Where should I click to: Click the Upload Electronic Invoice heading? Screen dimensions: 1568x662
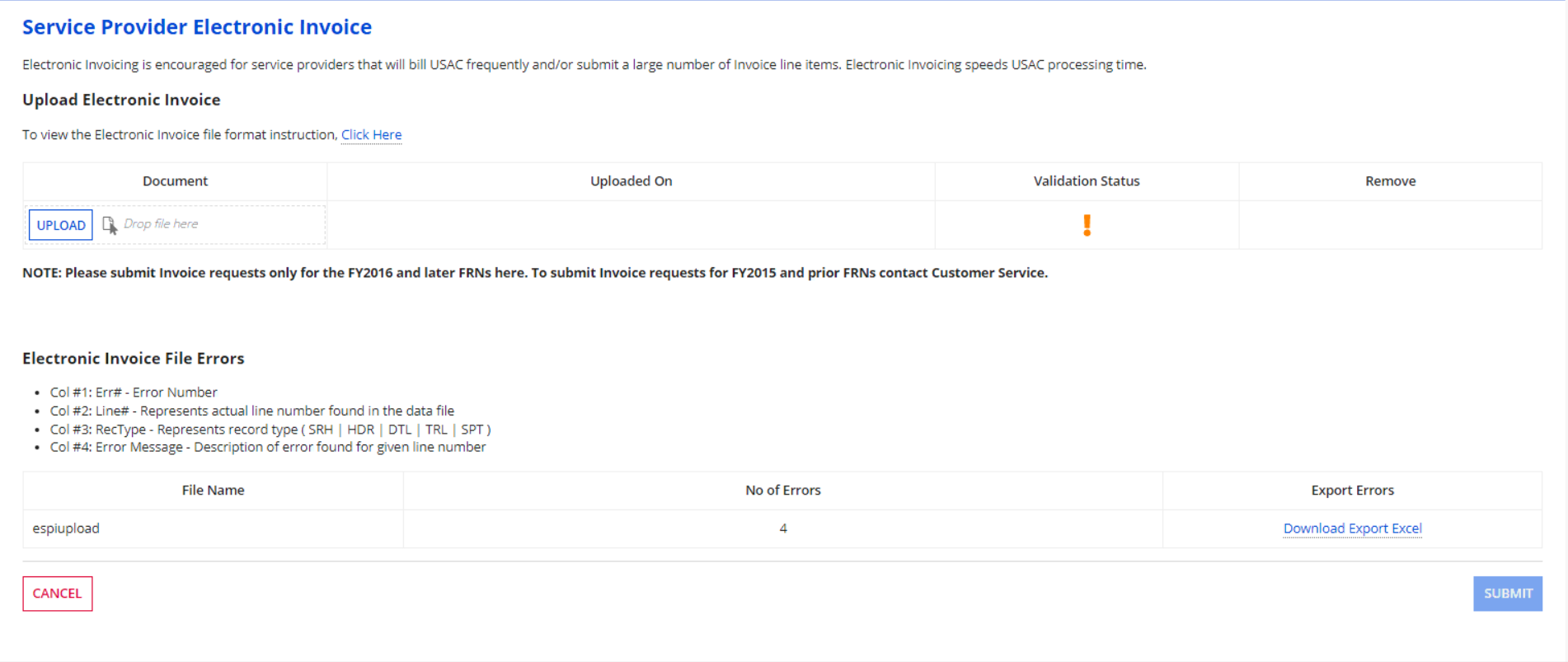tap(121, 100)
